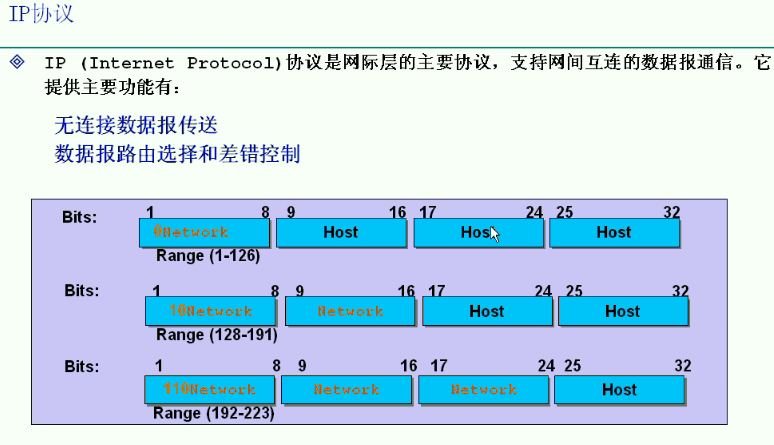Click the Host box under bits 25-32, first row
Viewport: 774px width, 445px height.
tap(615, 233)
